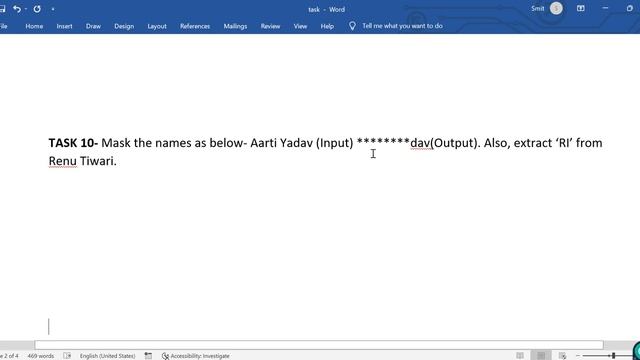
Task: Open the Help tab
Action: coord(327,26)
